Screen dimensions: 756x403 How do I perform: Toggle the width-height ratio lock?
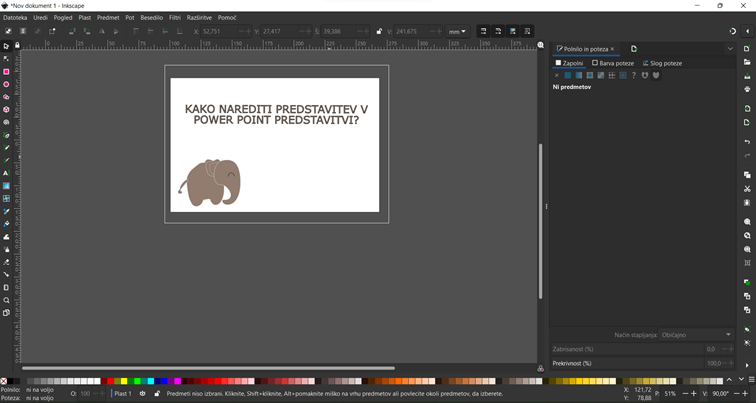pyautogui.click(x=379, y=31)
